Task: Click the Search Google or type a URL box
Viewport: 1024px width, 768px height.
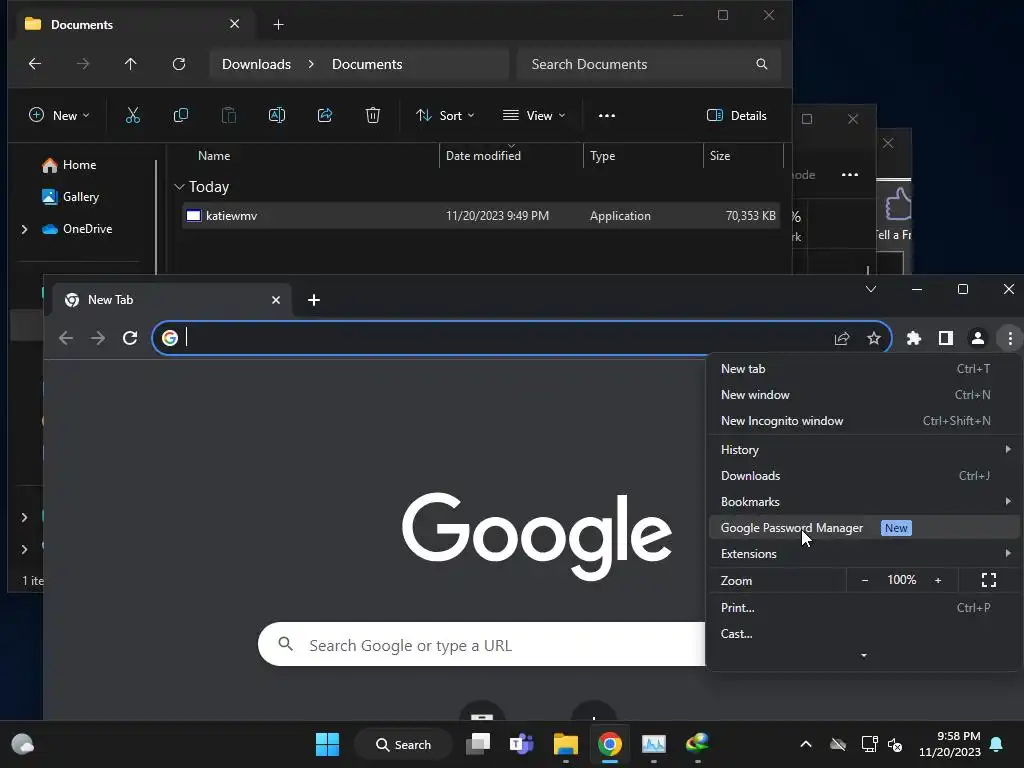Action: tap(482, 645)
